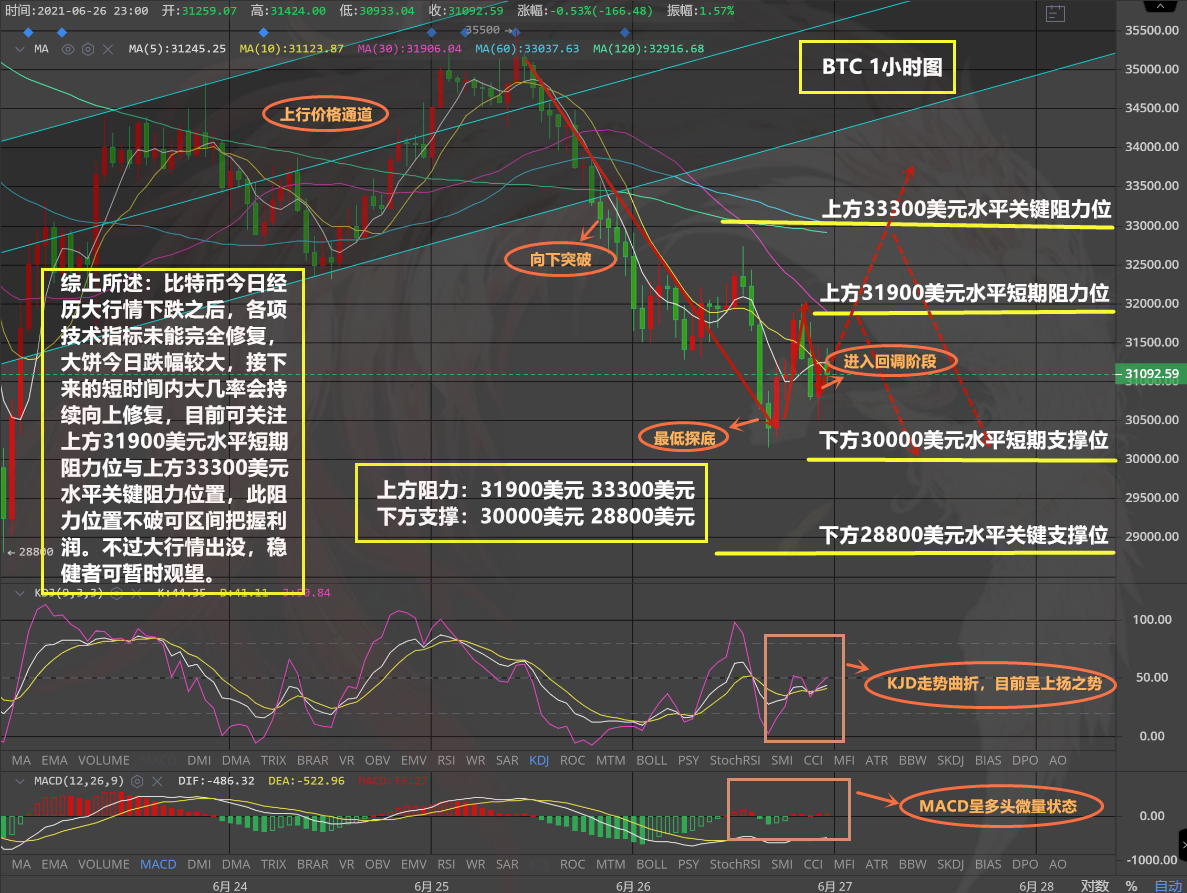Switch bottom indicator panel to MTM
Image resolution: width=1187 pixels, height=893 pixels.
pos(610,864)
